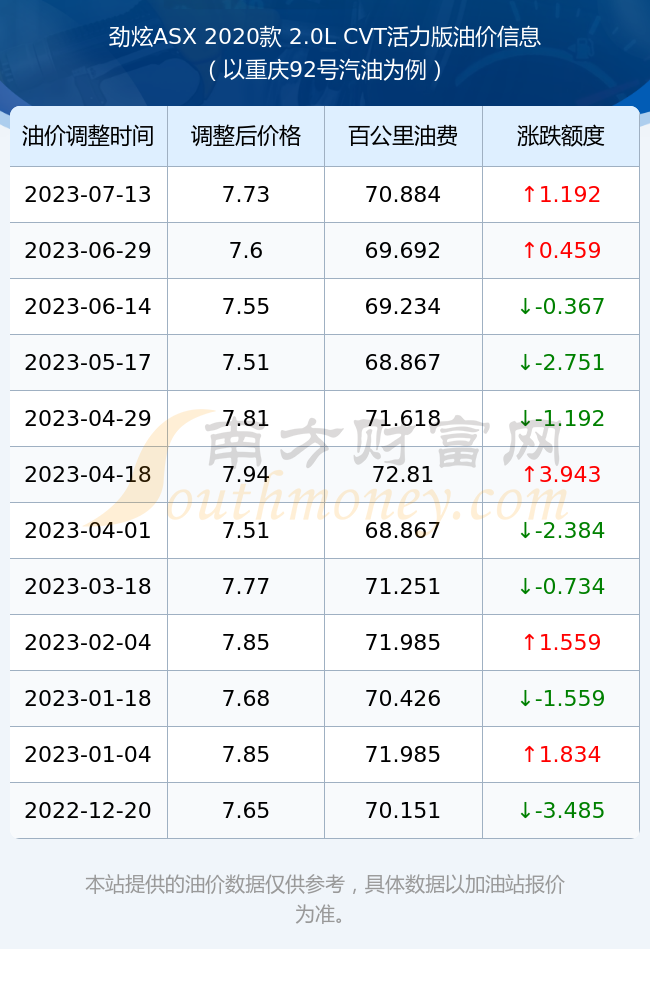This screenshot has height=1000, width=650.
Task: Click the red up-arrow 0.459 value
Action: (561, 251)
